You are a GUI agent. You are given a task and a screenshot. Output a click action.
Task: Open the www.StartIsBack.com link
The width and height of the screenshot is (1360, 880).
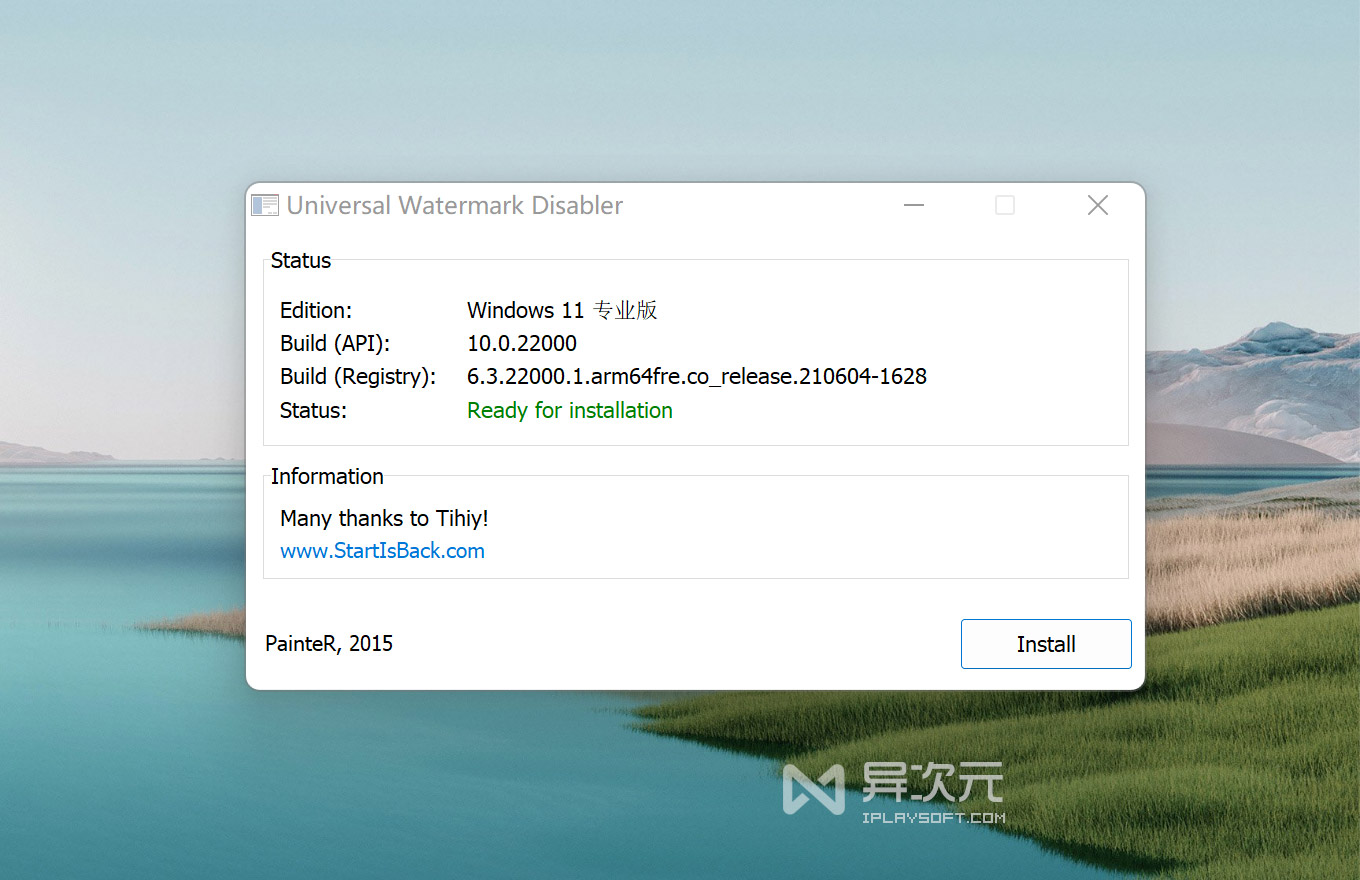point(382,550)
